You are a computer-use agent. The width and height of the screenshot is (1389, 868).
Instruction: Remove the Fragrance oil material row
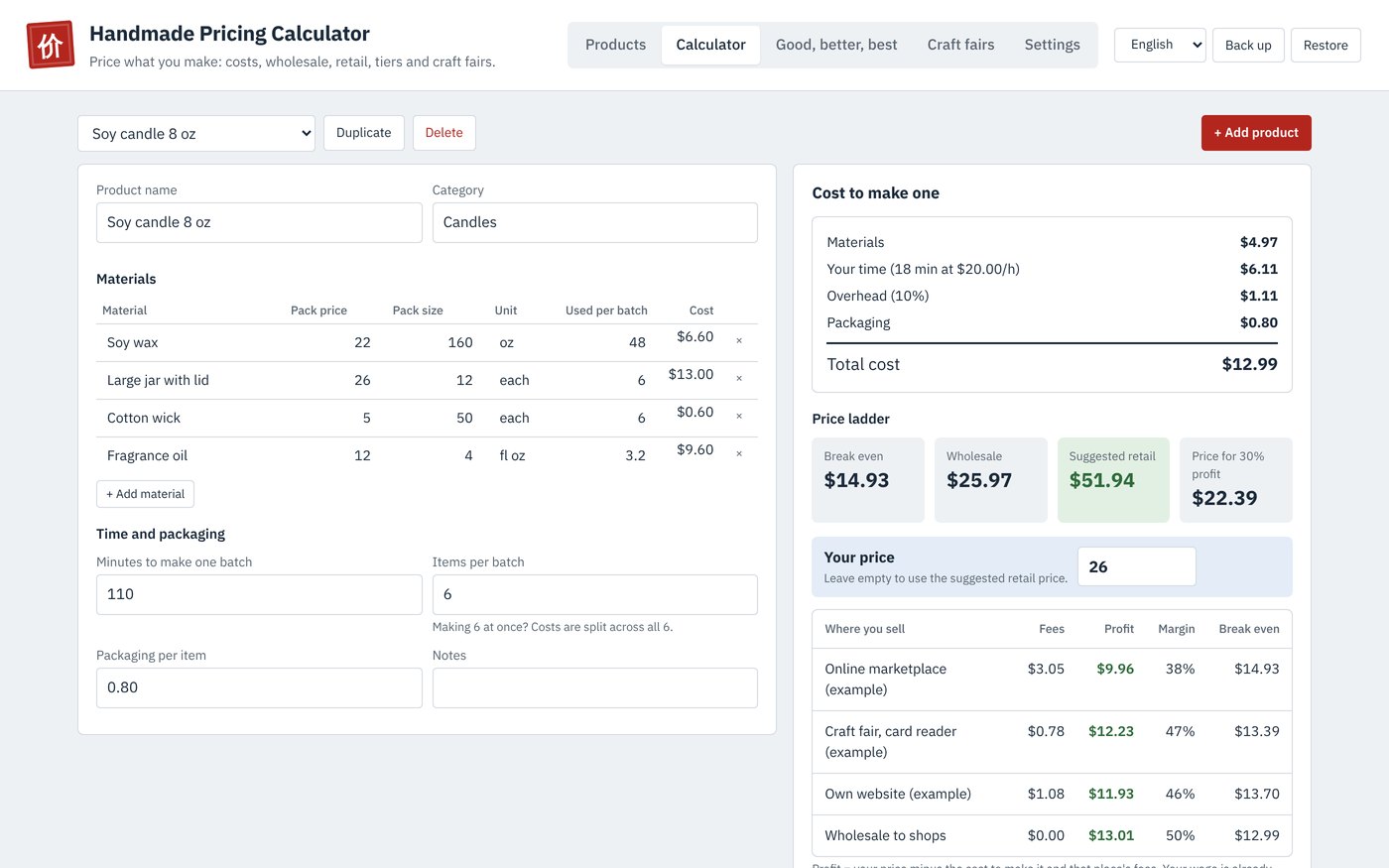tap(739, 454)
